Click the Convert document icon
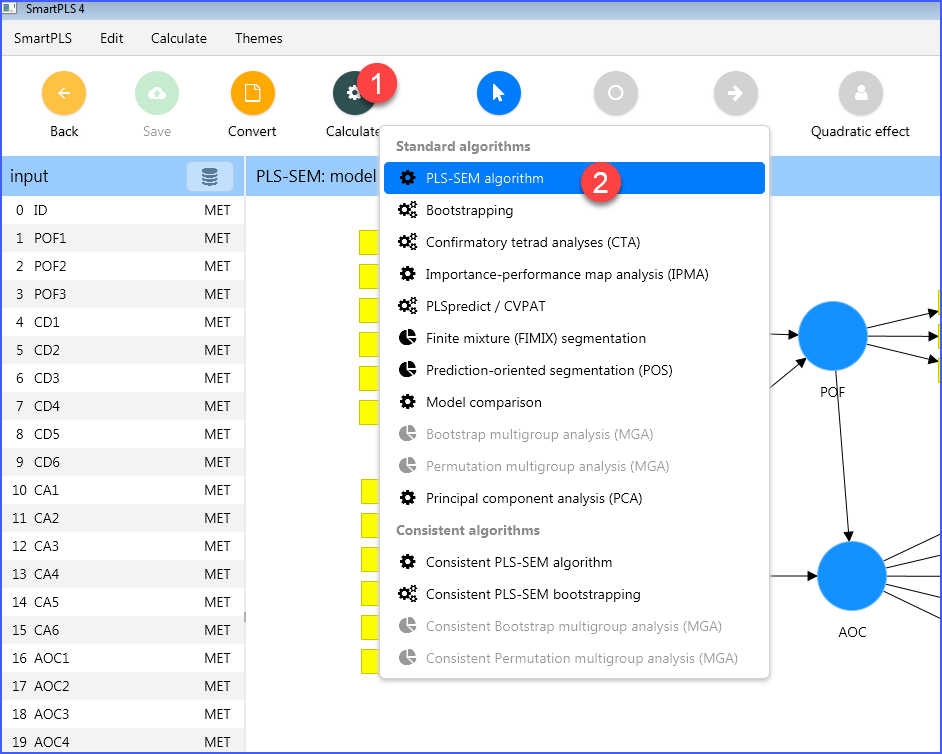 (252, 93)
